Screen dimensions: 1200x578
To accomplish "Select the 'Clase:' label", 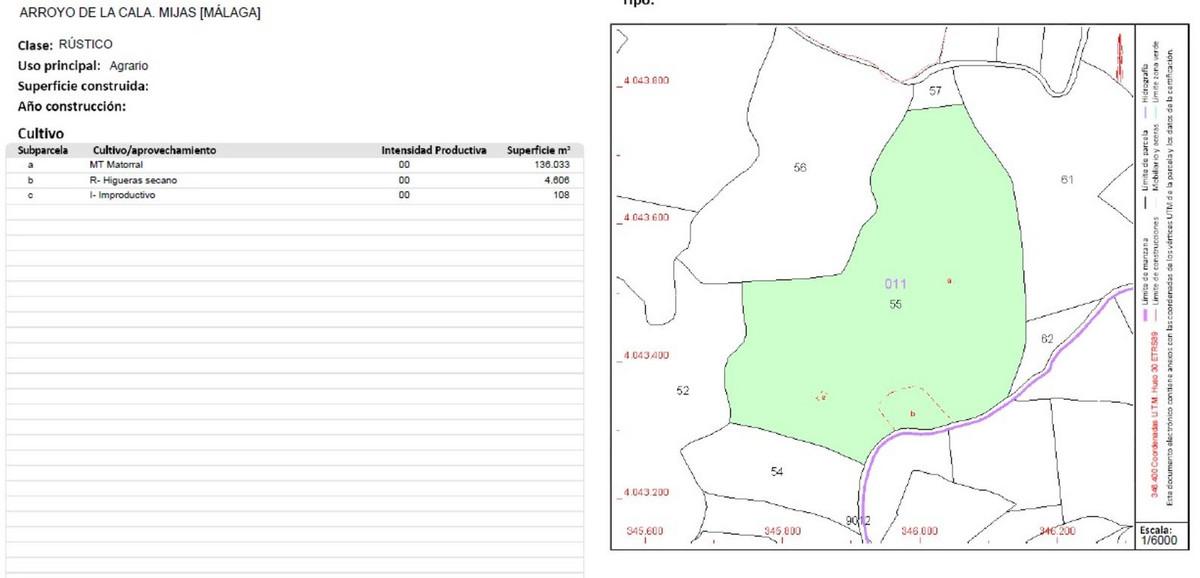I will [x=36, y=45].
